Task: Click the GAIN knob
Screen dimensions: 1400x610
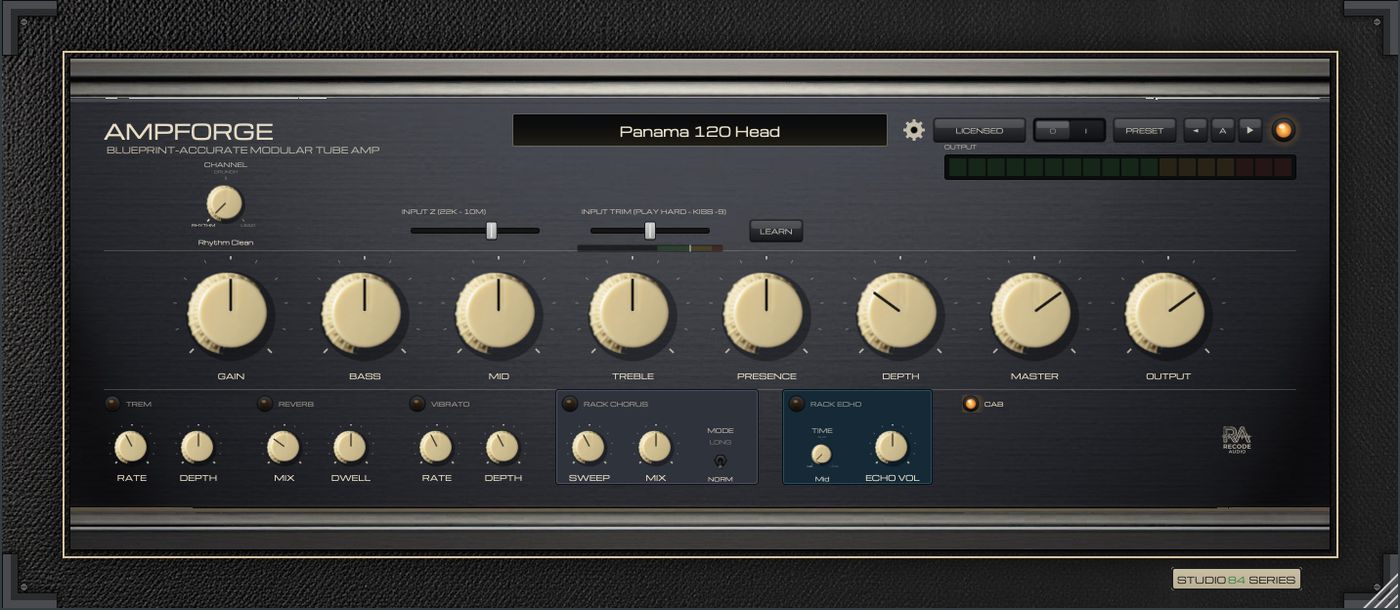Action: [229, 312]
